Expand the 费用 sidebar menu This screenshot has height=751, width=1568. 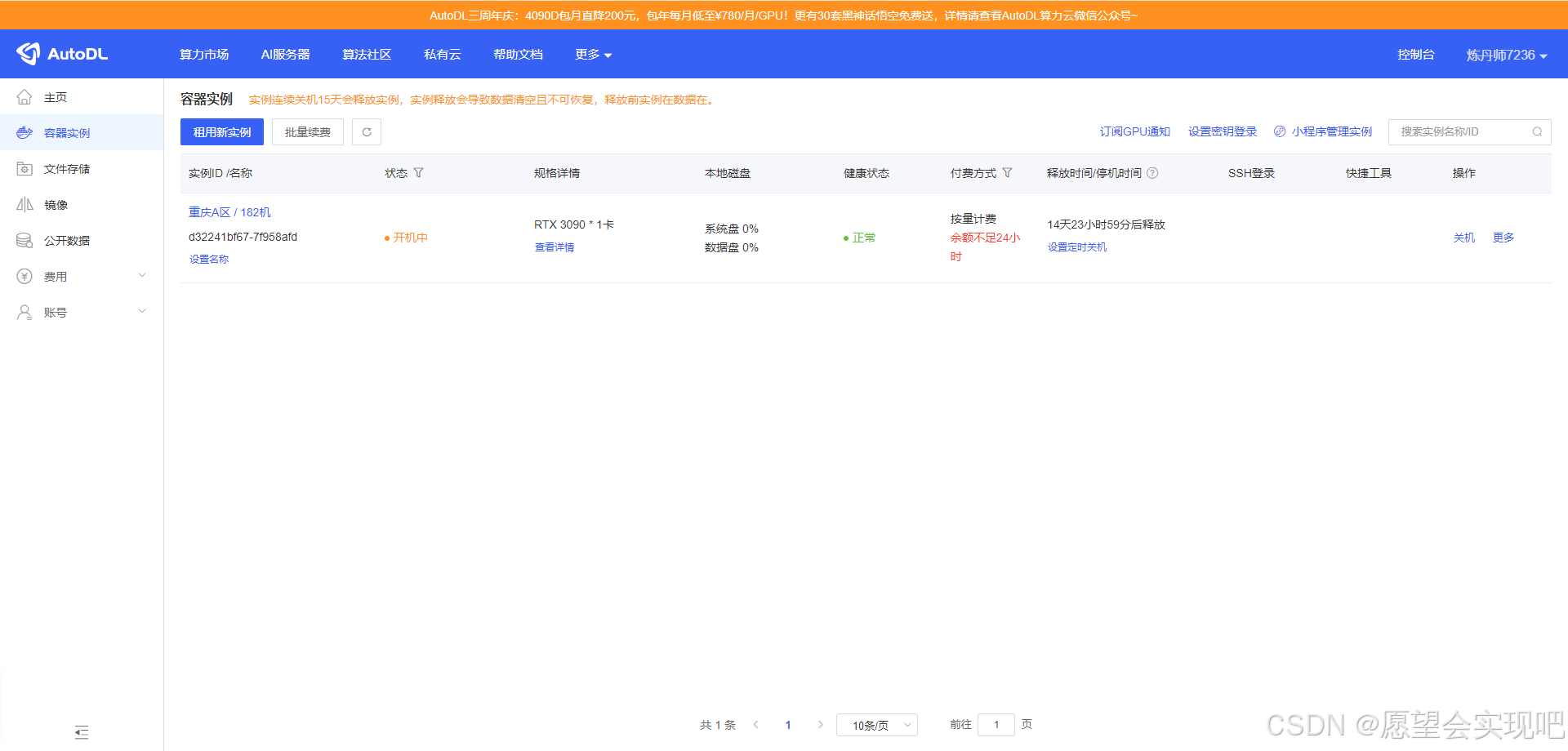pyautogui.click(x=82, y=277)
